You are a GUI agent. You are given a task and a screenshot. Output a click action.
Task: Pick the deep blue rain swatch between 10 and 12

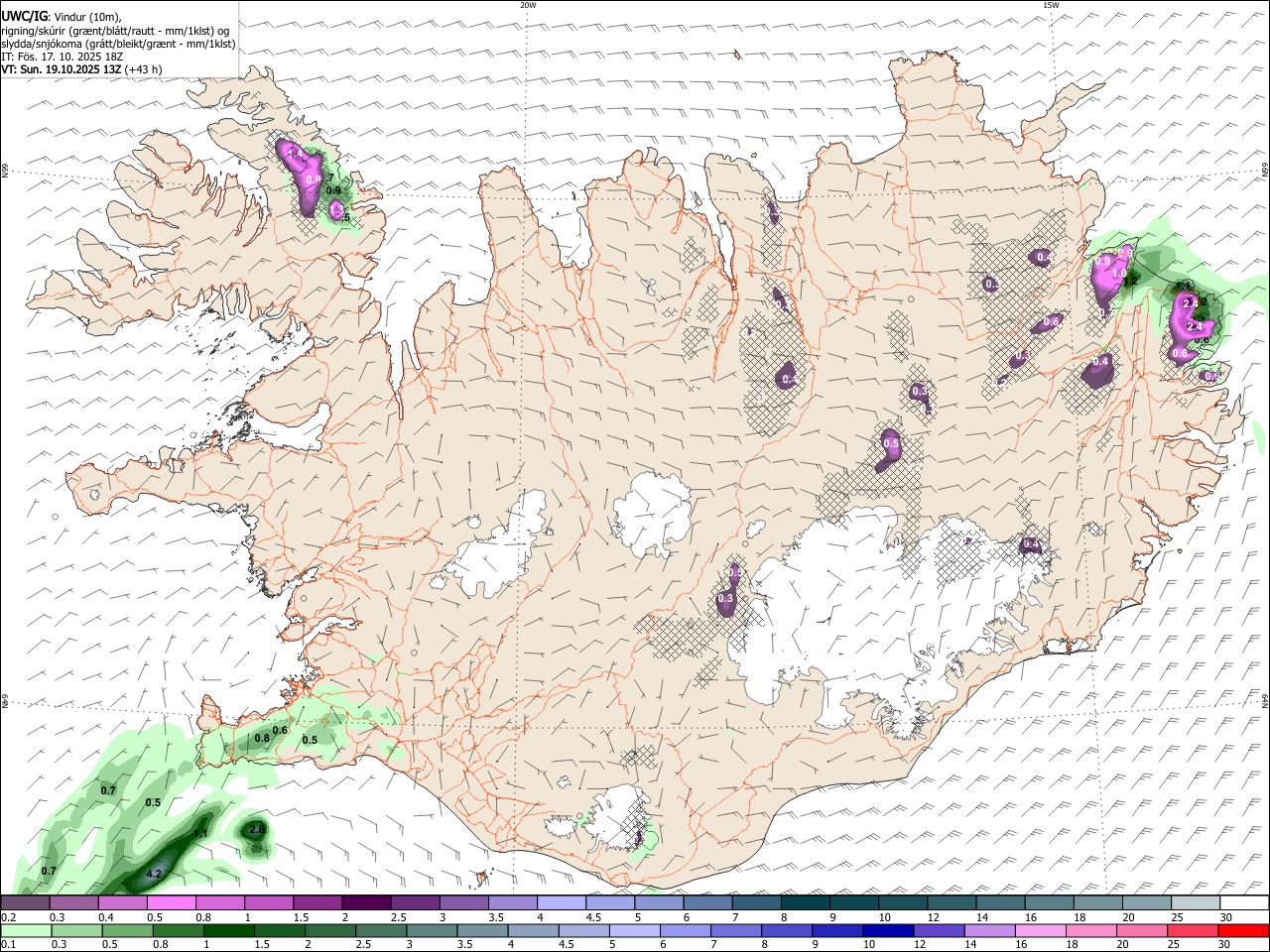889,931
